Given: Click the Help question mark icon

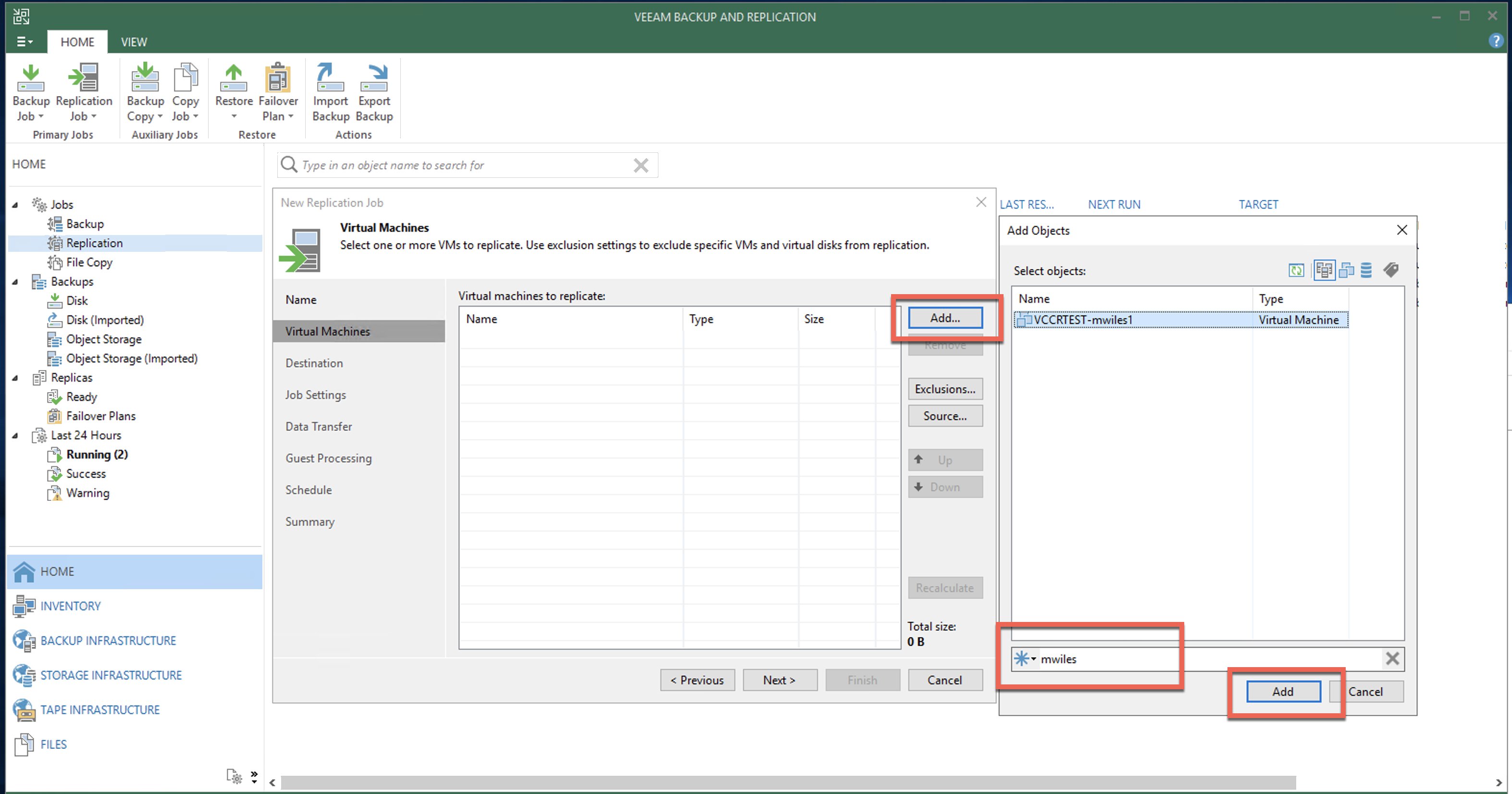Looking at the screenshot, I should [x=1496, y=40].
